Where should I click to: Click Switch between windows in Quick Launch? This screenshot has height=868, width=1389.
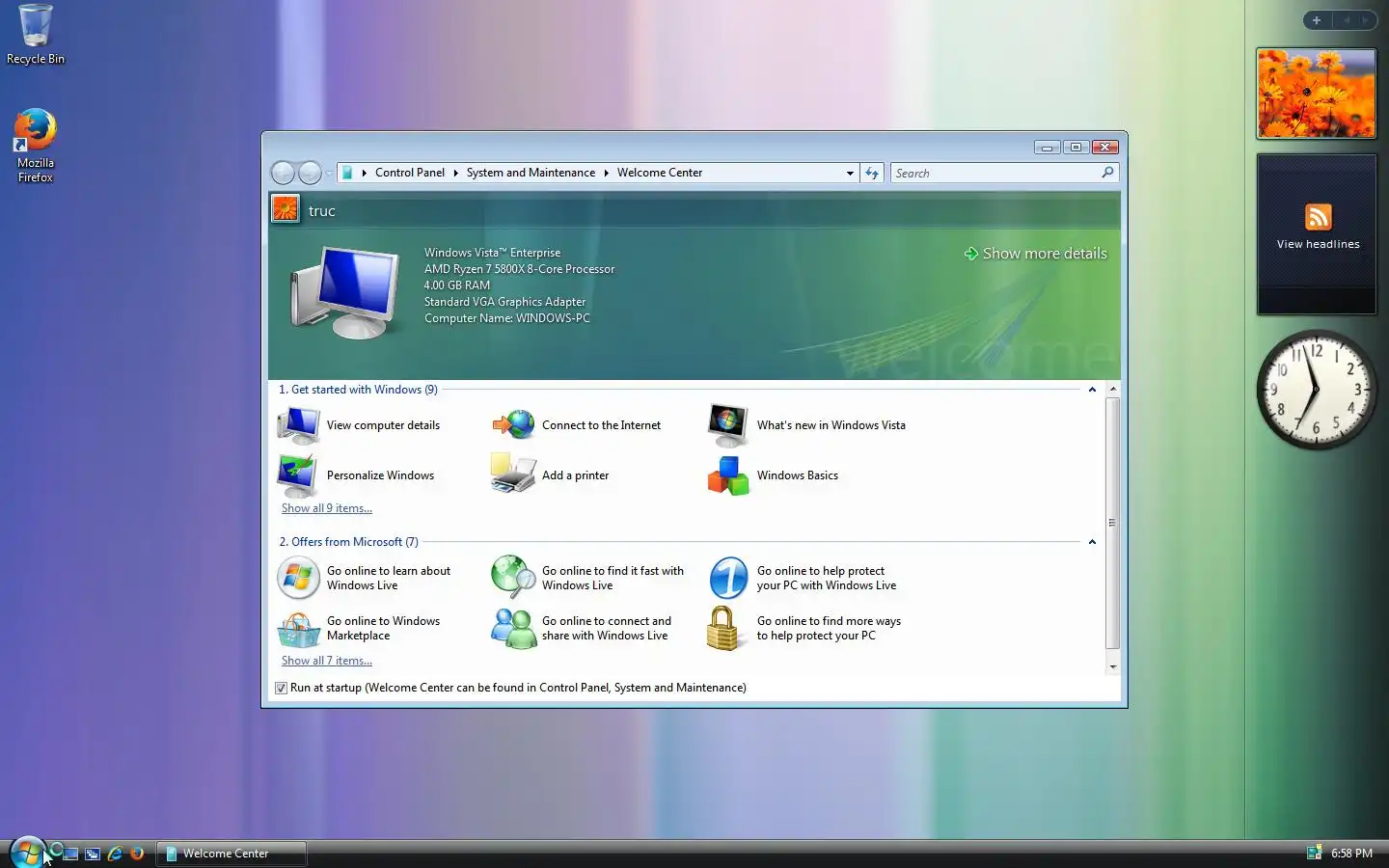93,854
